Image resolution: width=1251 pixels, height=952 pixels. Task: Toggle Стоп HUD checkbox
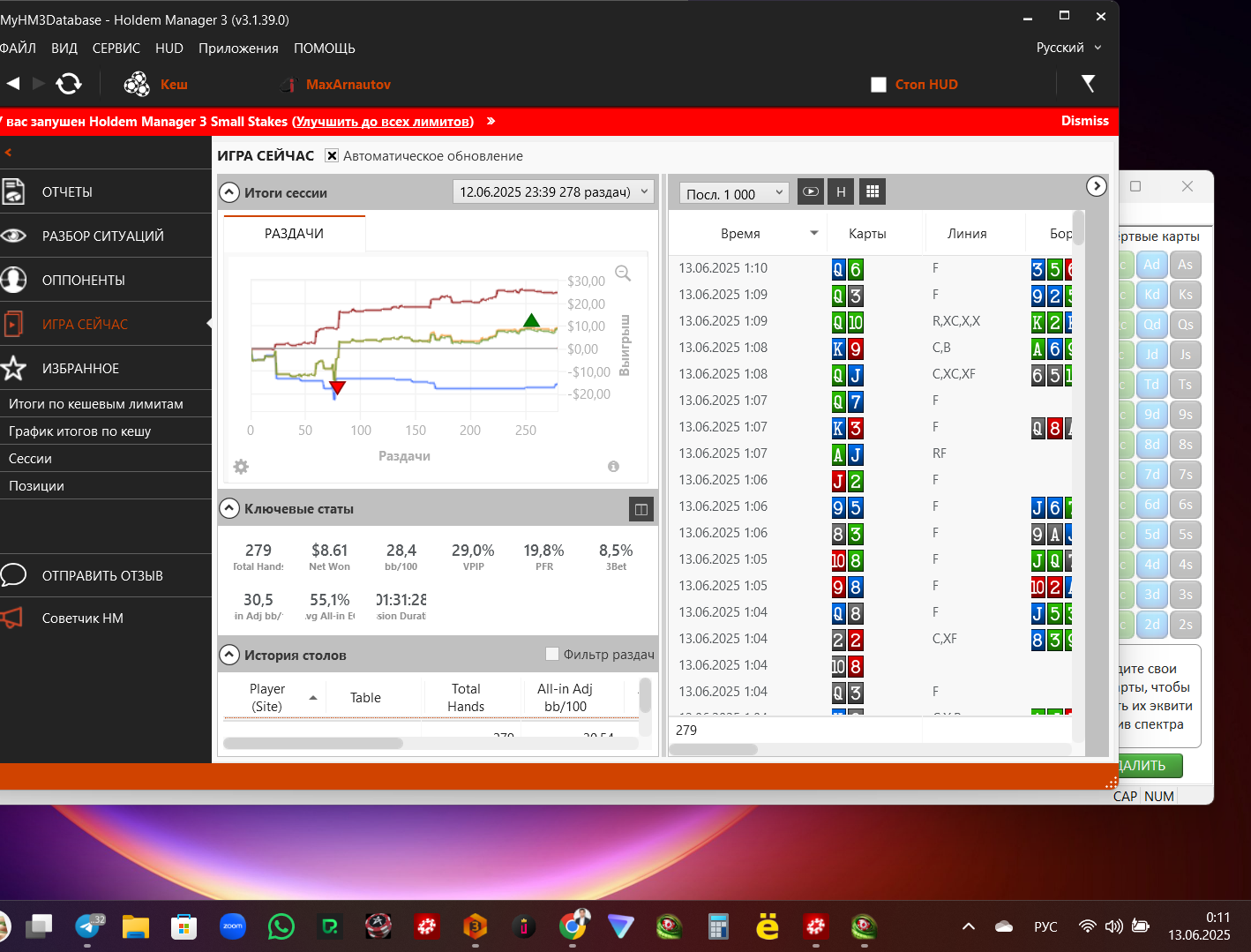click(878, 85)
